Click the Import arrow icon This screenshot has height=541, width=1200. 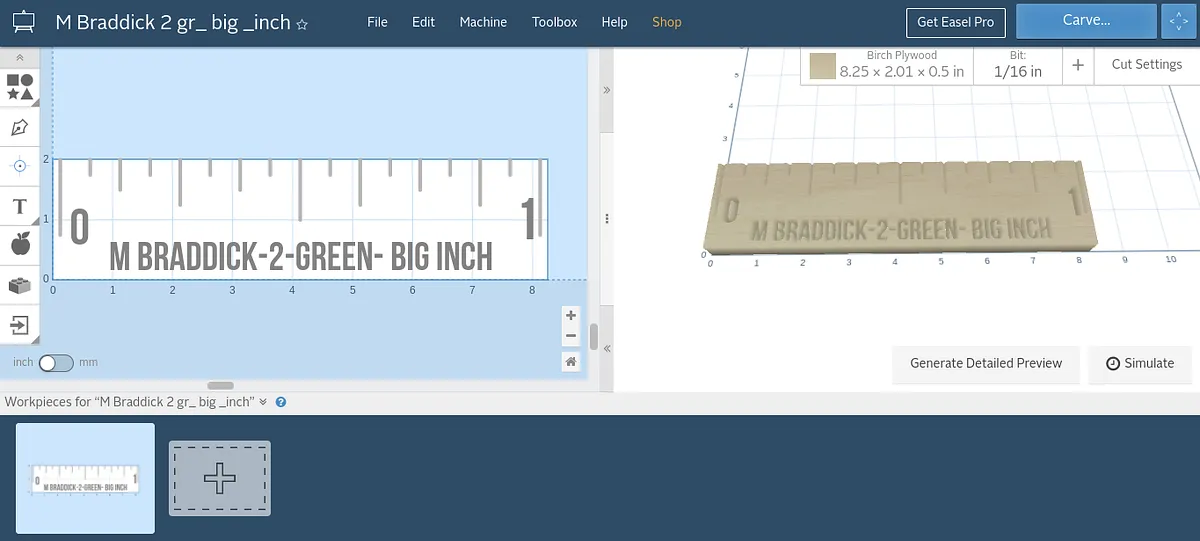(x=19, y=324)
